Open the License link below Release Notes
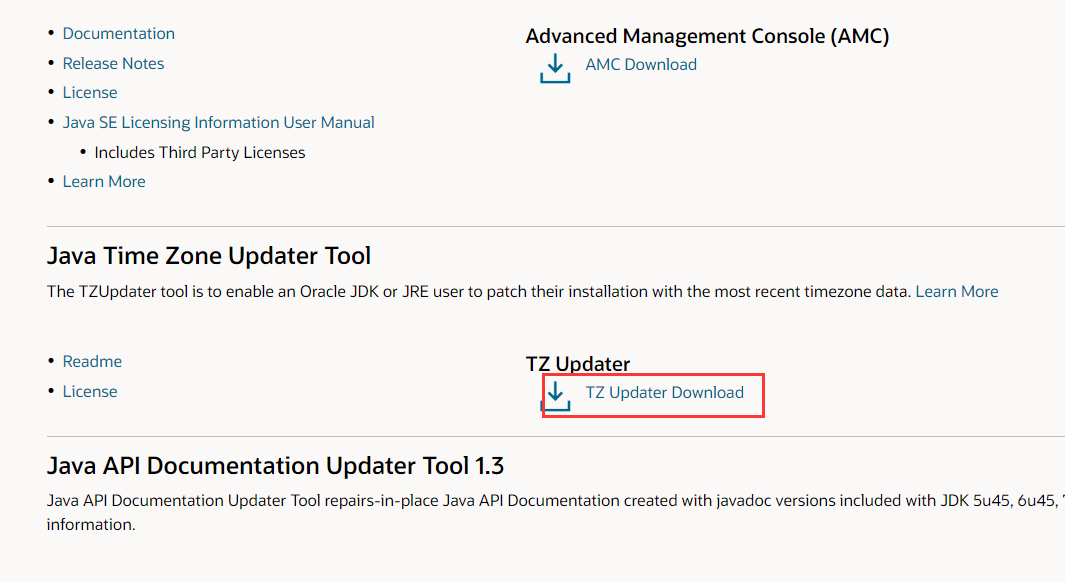 (90, 93)
